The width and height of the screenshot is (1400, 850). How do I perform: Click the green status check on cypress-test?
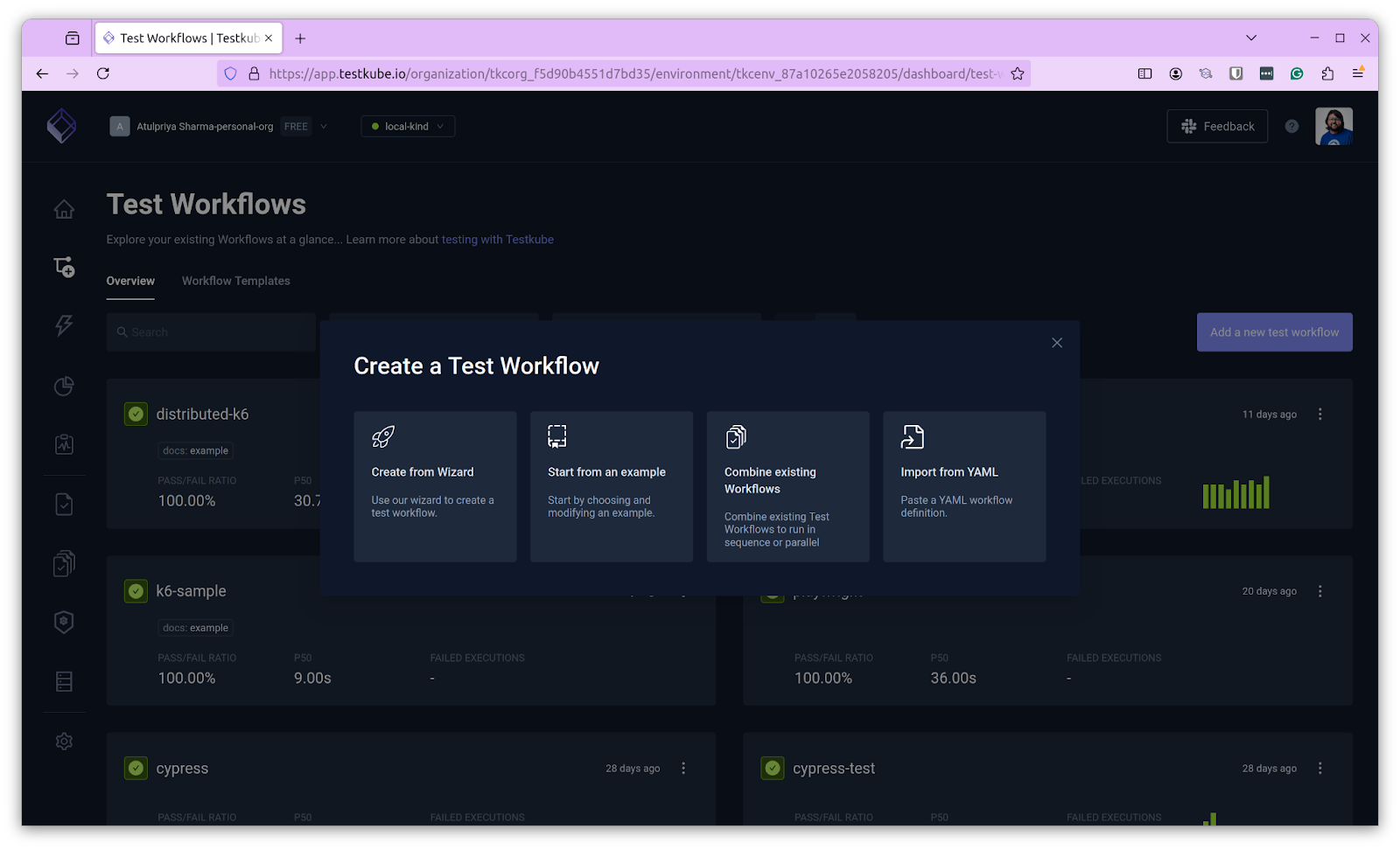pos(773,768)
